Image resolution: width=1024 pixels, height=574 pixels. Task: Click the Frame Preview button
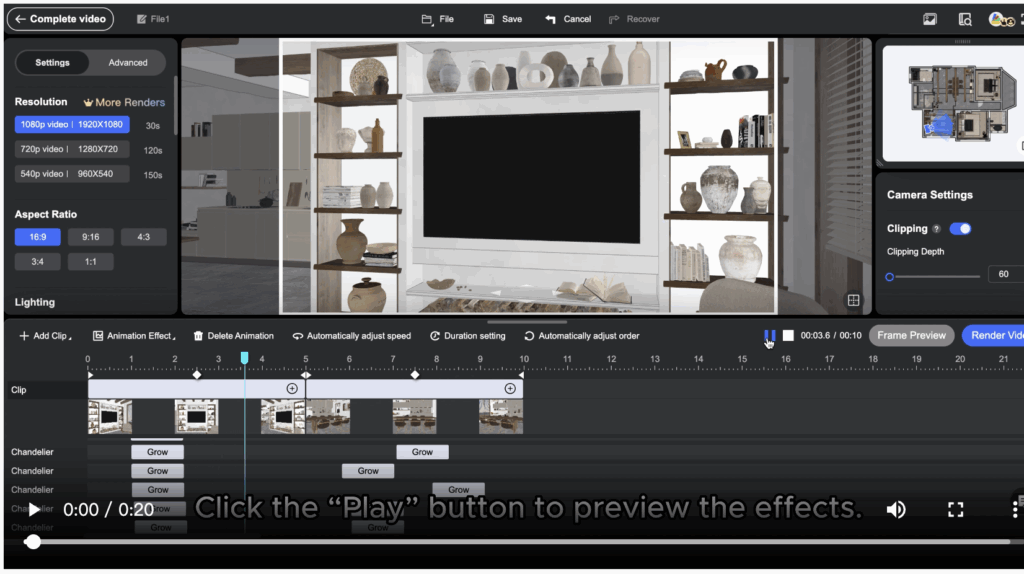tap(911, 336)
